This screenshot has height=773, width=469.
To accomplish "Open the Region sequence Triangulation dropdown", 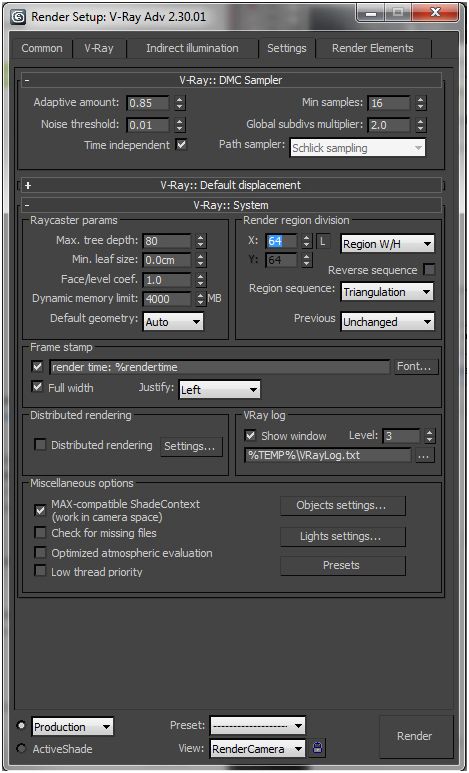I will 387,292.
